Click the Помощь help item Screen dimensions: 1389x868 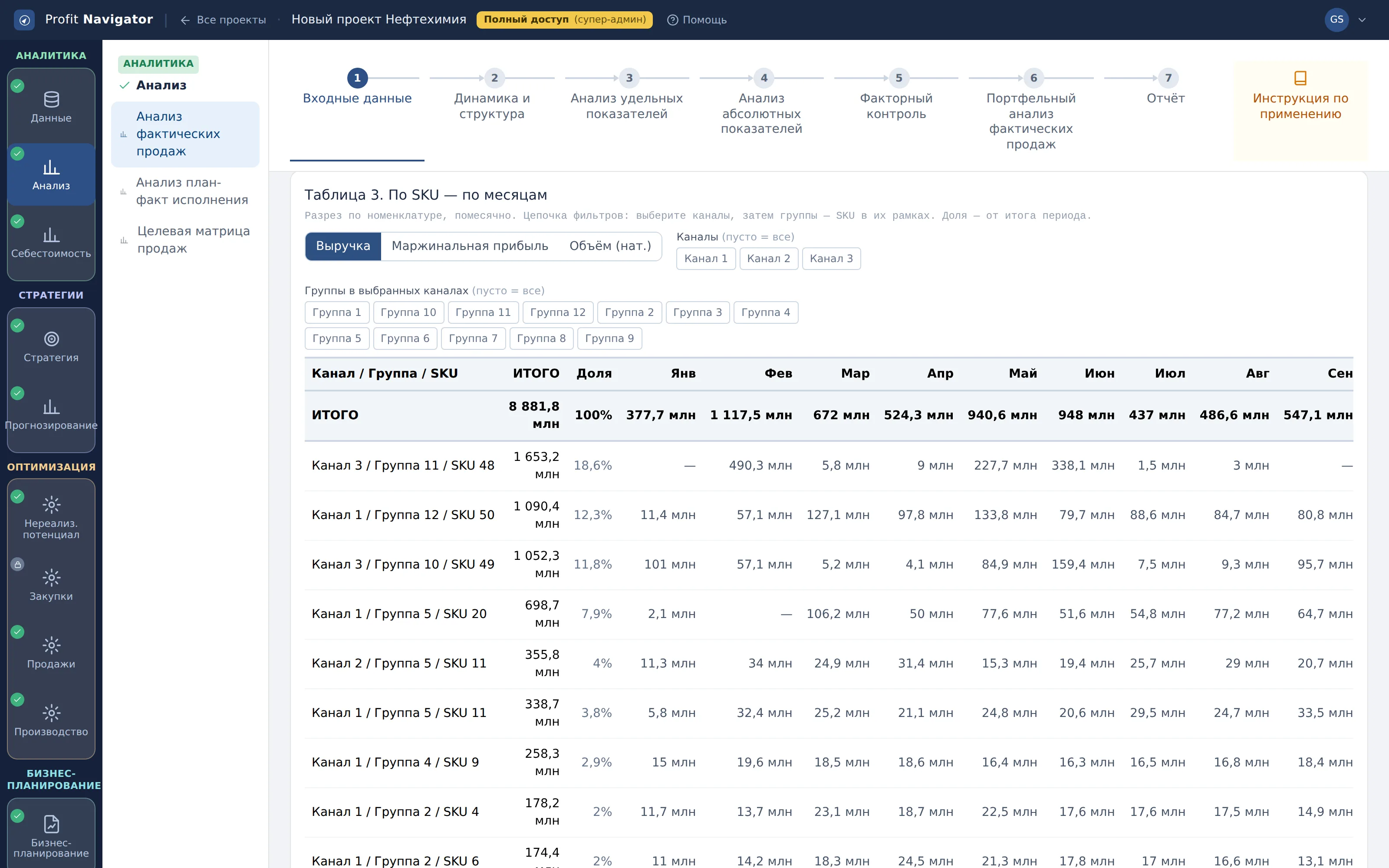(697, 20)
